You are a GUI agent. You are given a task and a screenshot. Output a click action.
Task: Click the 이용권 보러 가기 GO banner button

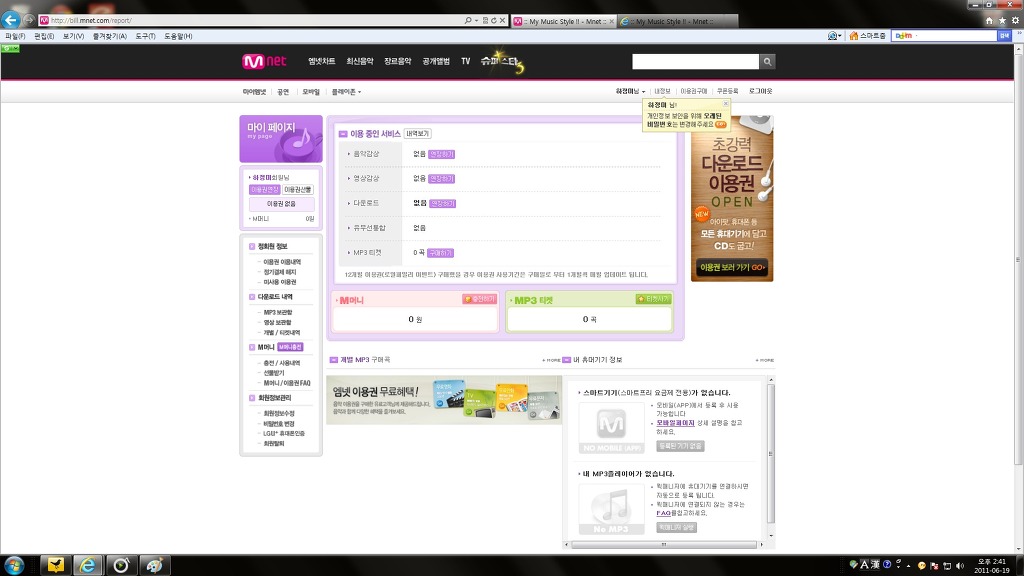click(x=731, y=267)
